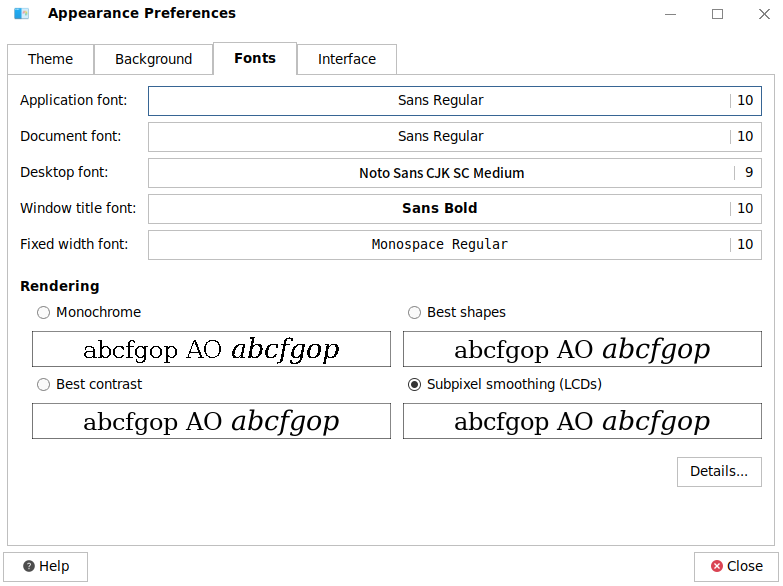Open the Window title font chooser
783x586 pixels.
[x=454, y=208]
